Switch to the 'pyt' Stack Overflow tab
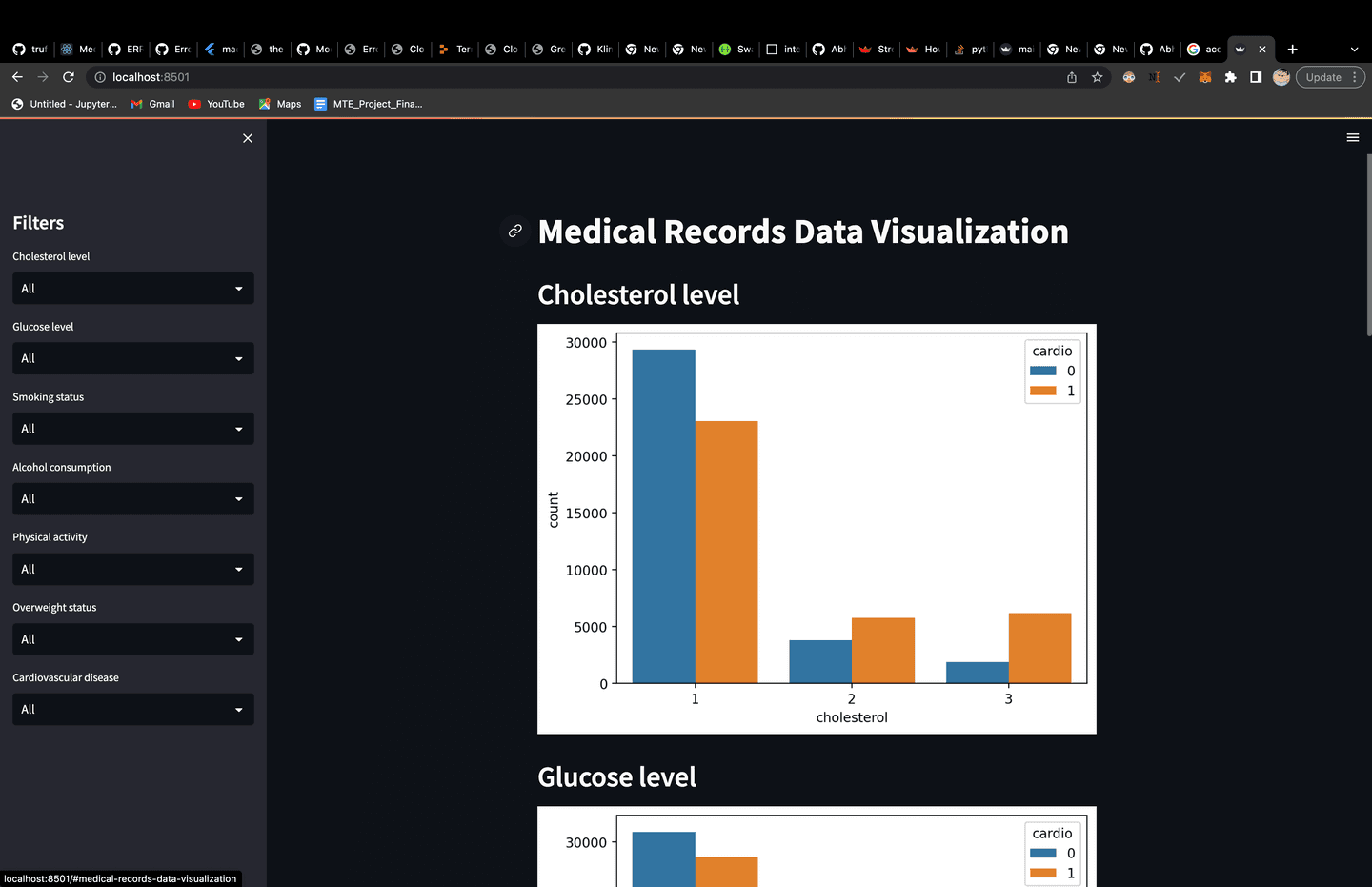Viewport: 1372px width, 887px height. pos(970,49)
